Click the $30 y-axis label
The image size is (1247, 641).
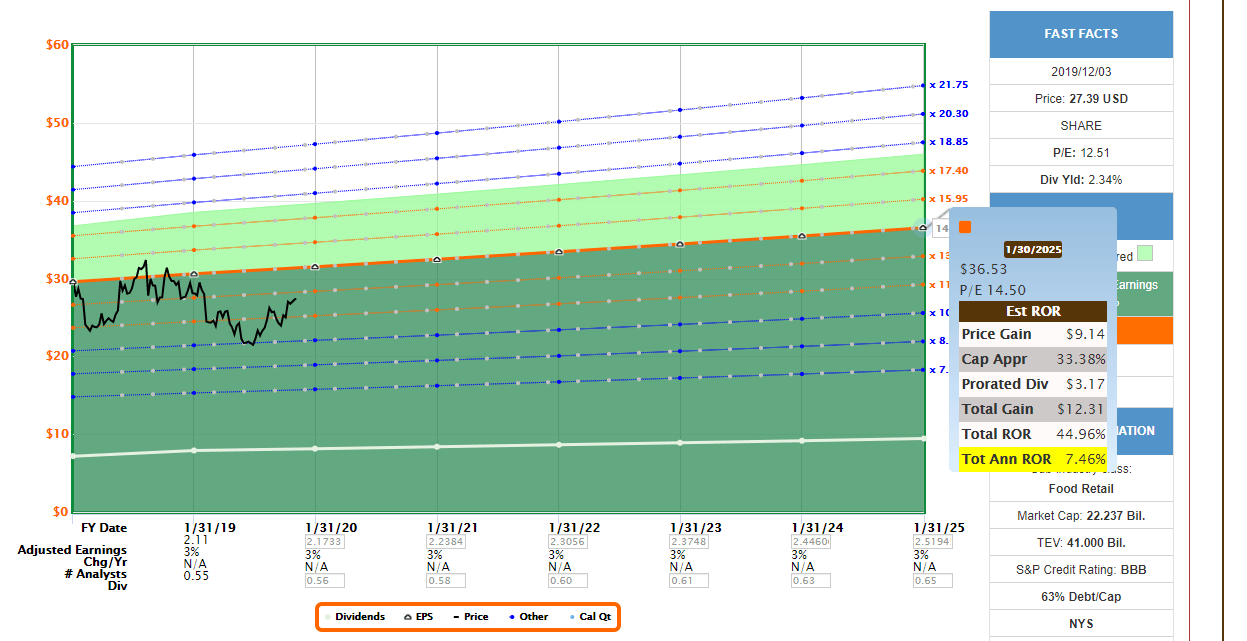[x=57, y=278]
